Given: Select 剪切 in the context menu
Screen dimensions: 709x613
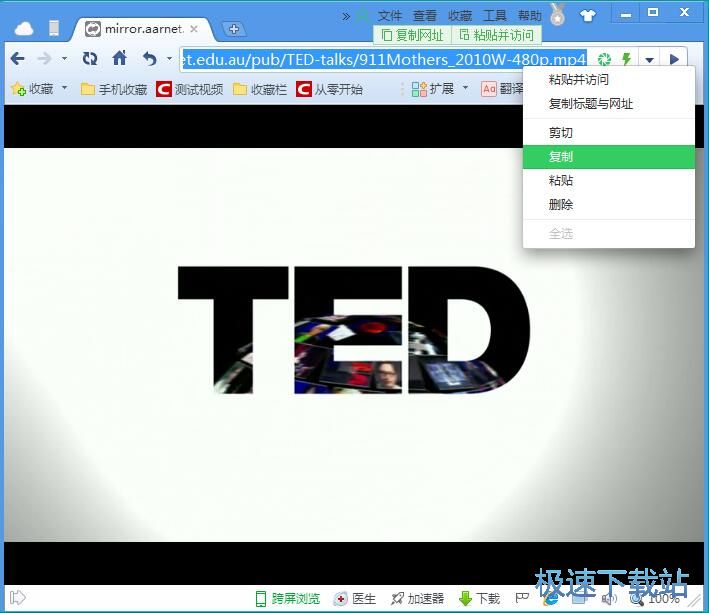Looking at the screenshot, I should point(609,133).
